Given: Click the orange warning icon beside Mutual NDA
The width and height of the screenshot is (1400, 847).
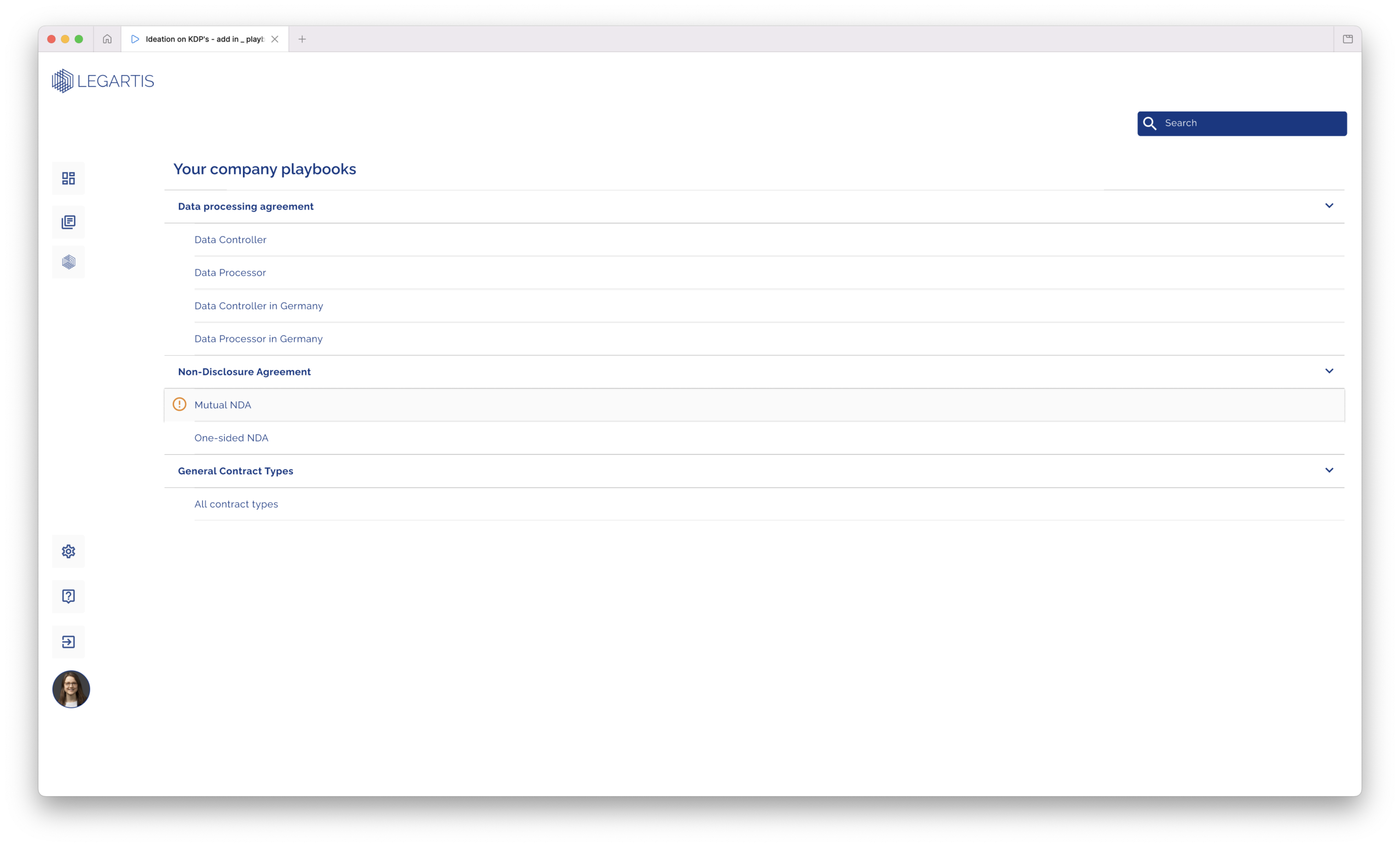Looking at the screenshot, I should click(179, 404).
